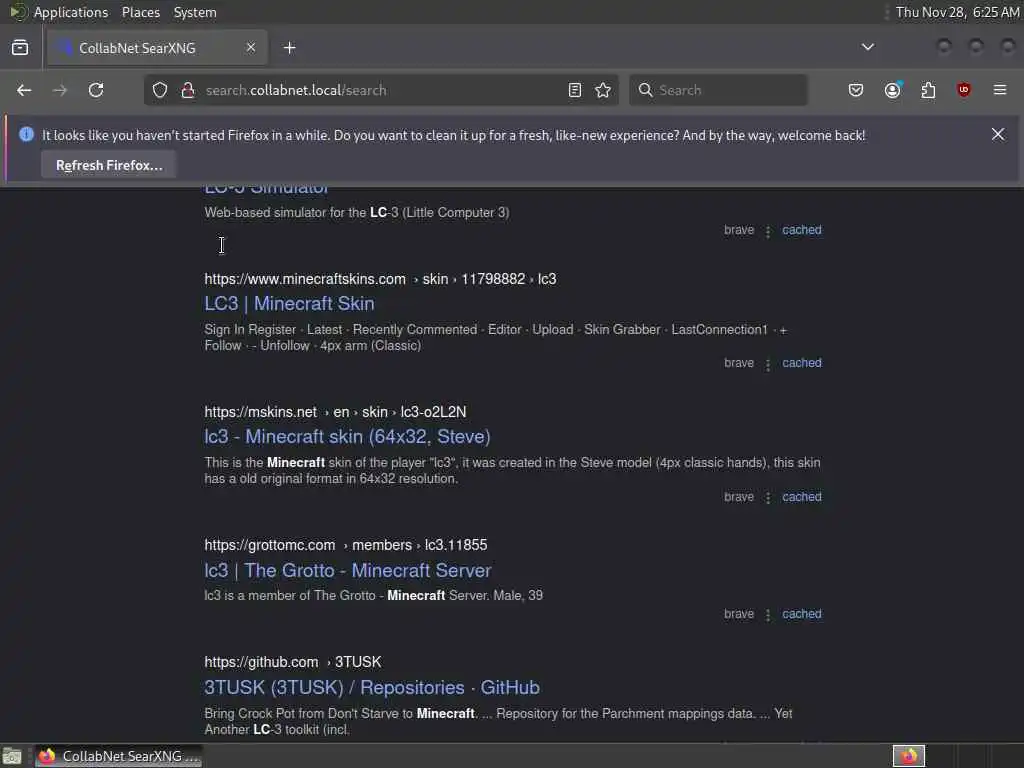Open the LC3 | Minecraft Skin link
This screenshot has width=1024, height=768.
tap(289, 304)
